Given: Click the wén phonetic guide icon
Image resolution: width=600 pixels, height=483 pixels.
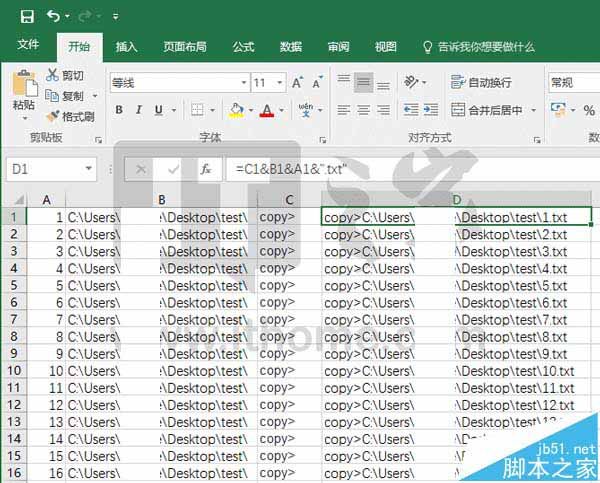Looking at the screenshot, I should pyautogui.click(x=306, y=110).
